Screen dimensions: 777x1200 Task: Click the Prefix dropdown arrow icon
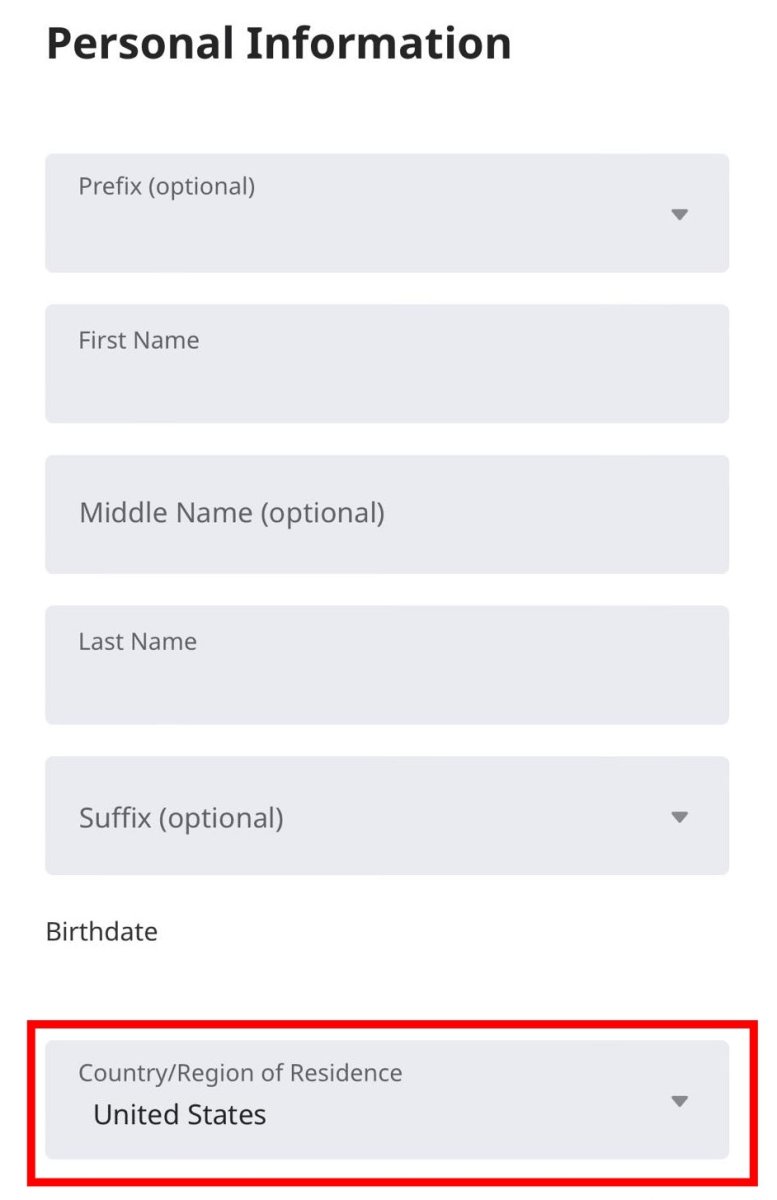coord(680,214)
